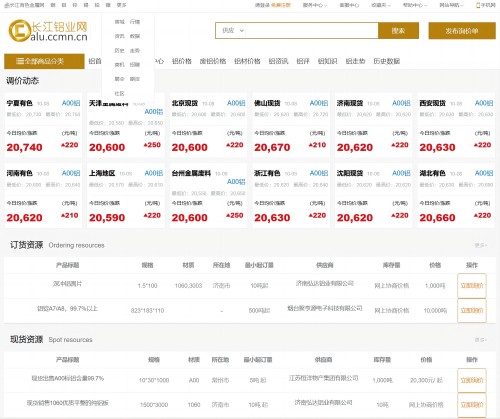Open the 全部商品分类 hamburger menu
This screenshot has height=419, width=500.
pyautogui.click(x=44, y=61)
